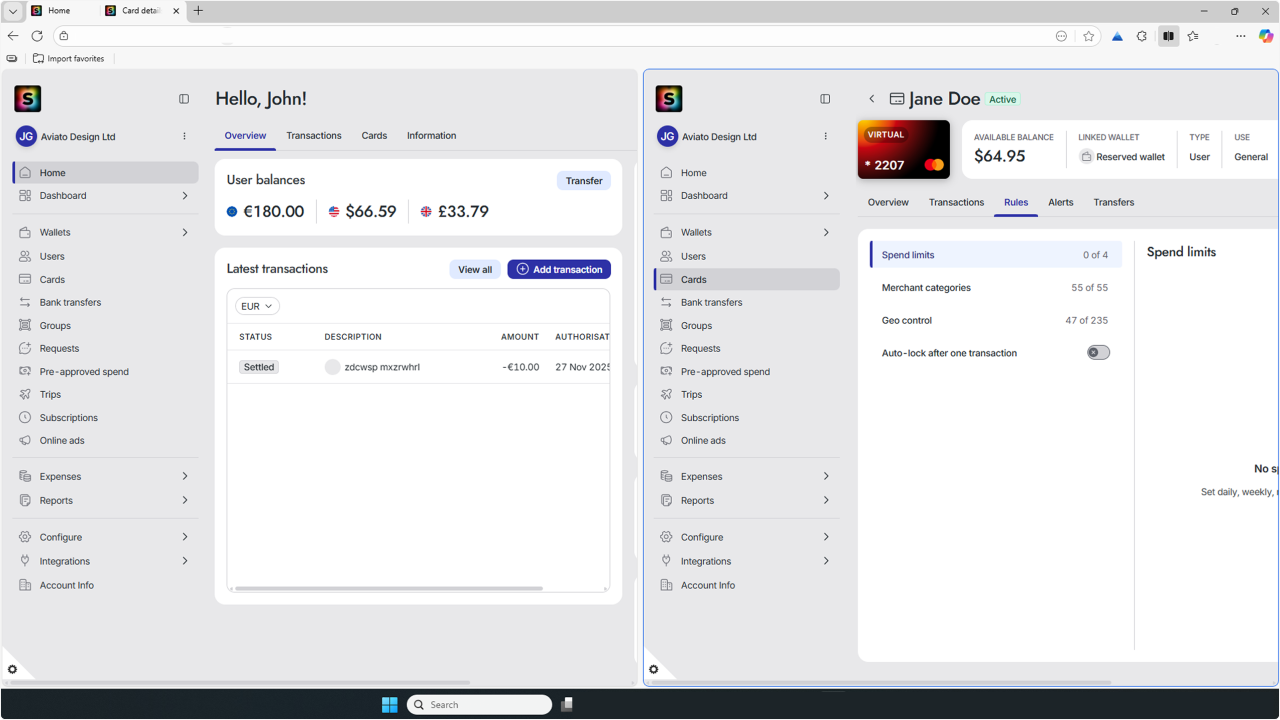Click settings gear in right window corner
Viewport: 1280px width, 720px height.
tap(653, 670)
